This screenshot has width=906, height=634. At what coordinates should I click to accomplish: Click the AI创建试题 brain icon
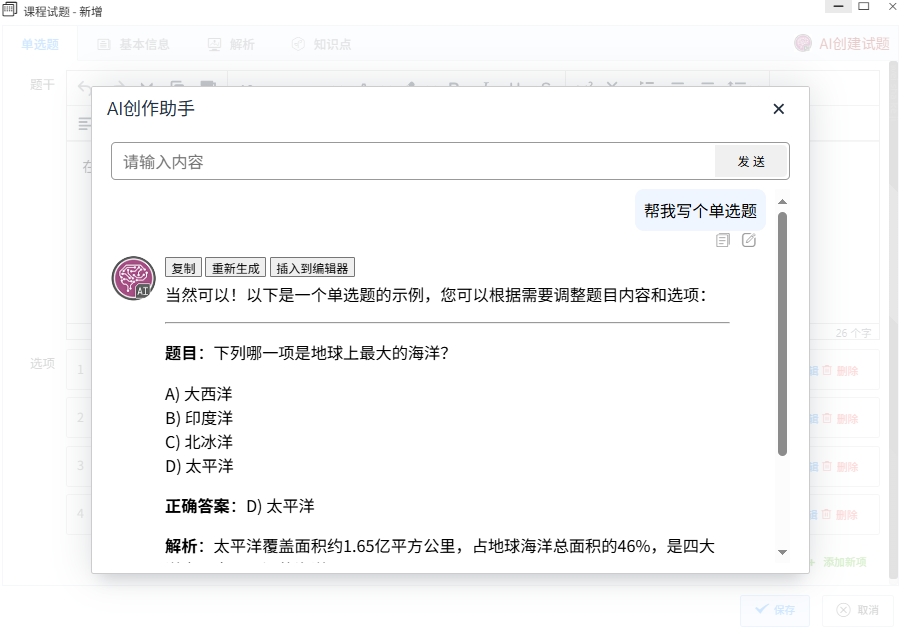coord(803,43)
